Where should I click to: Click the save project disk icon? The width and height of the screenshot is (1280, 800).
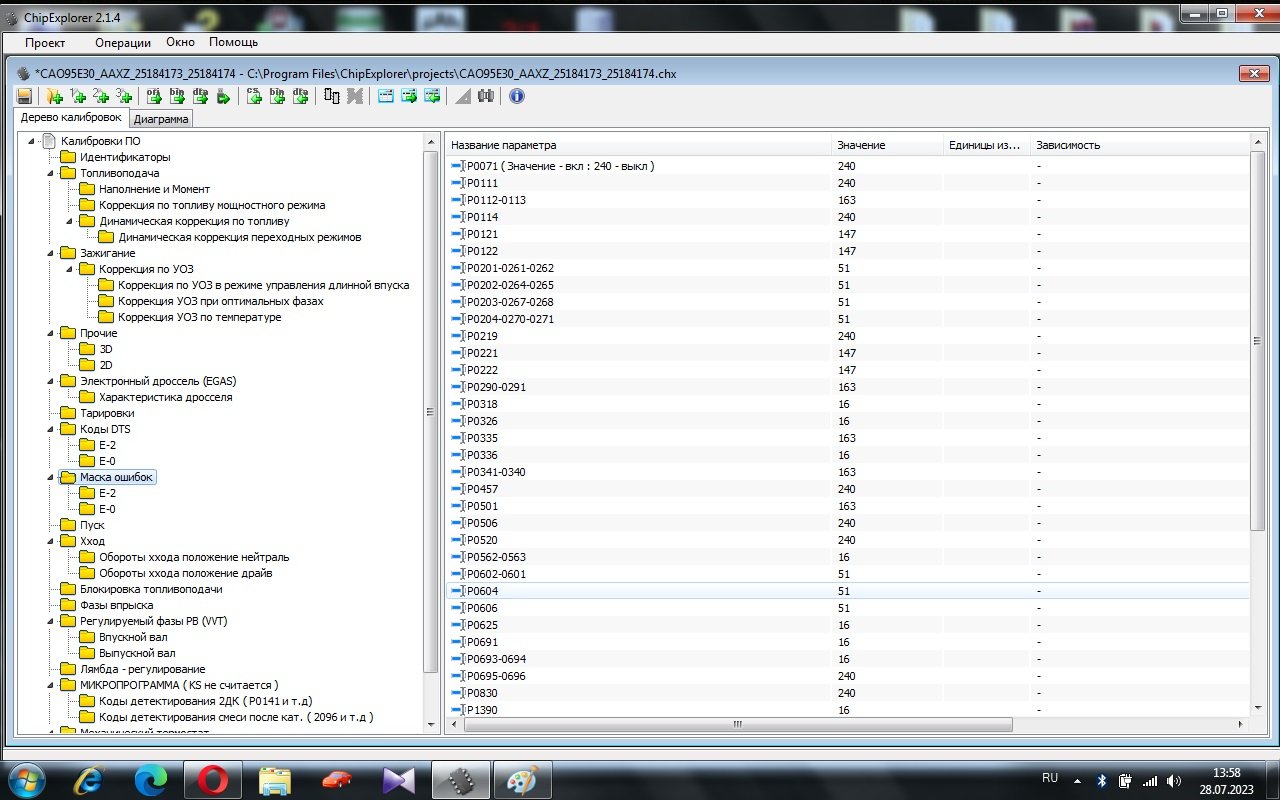click(25, 96)
